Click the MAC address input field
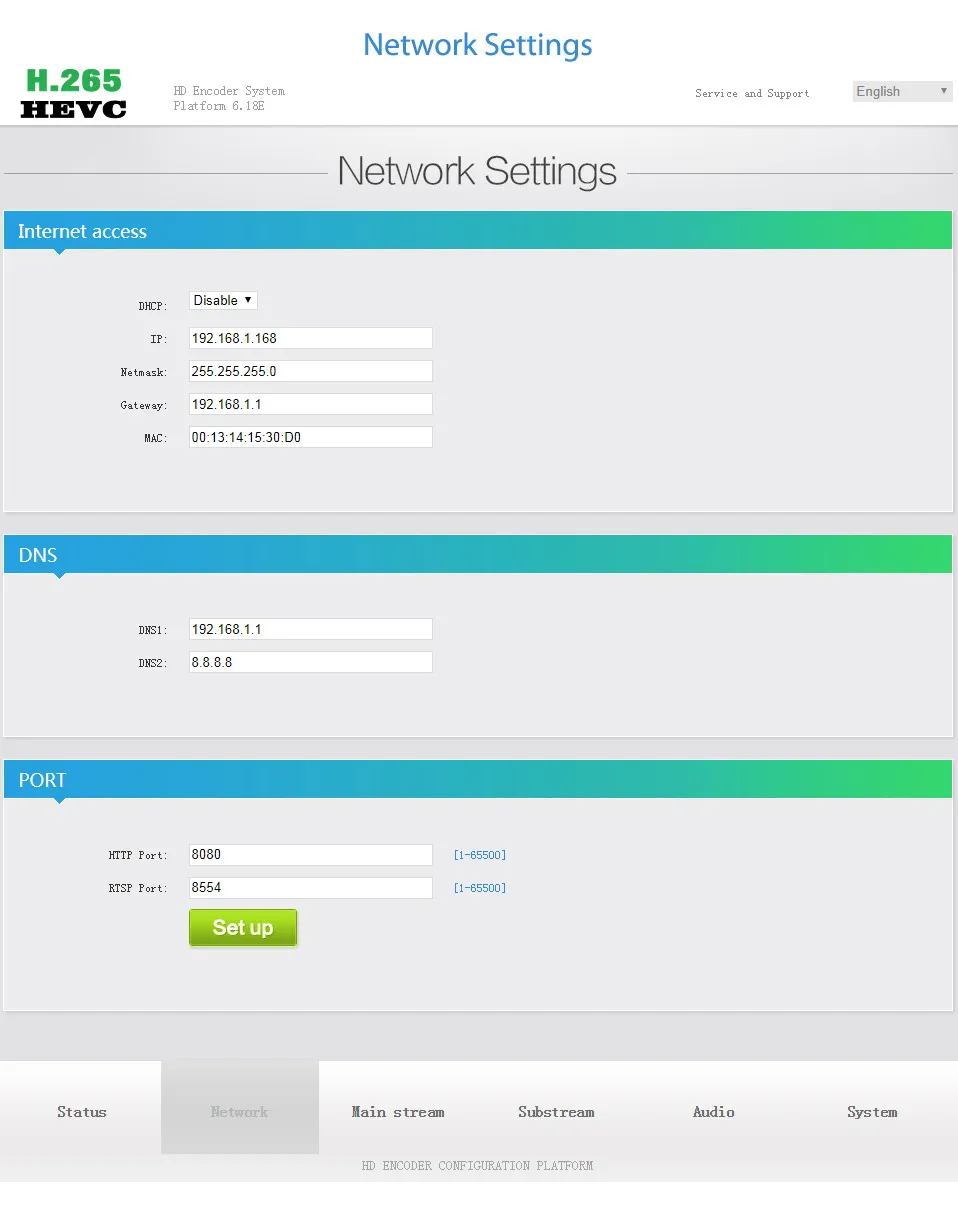 (311, 437)
